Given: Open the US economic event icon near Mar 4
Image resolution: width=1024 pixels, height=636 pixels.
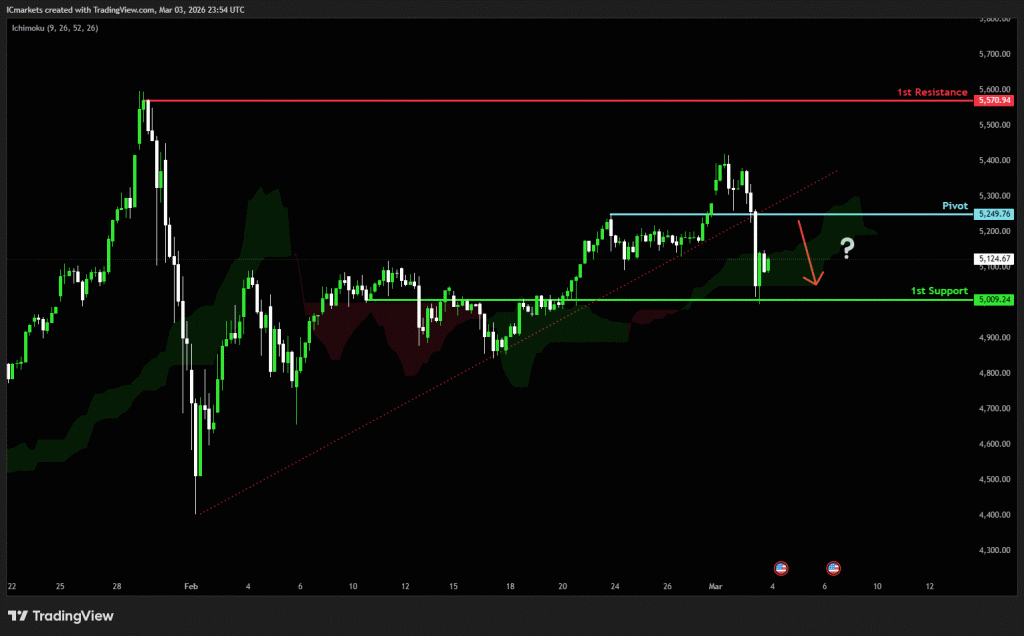Looking at the screenshot, I should [x=781, y=567].
